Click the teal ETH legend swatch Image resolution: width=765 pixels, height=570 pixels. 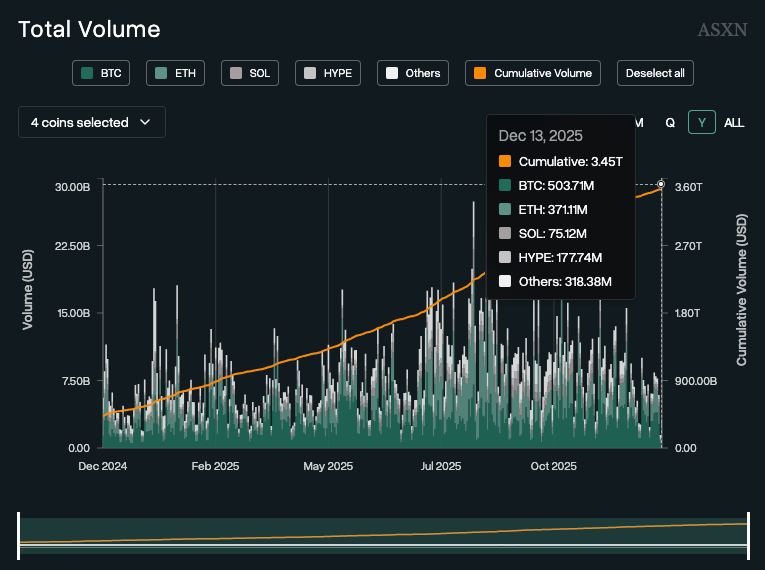(x=161, y=73)
